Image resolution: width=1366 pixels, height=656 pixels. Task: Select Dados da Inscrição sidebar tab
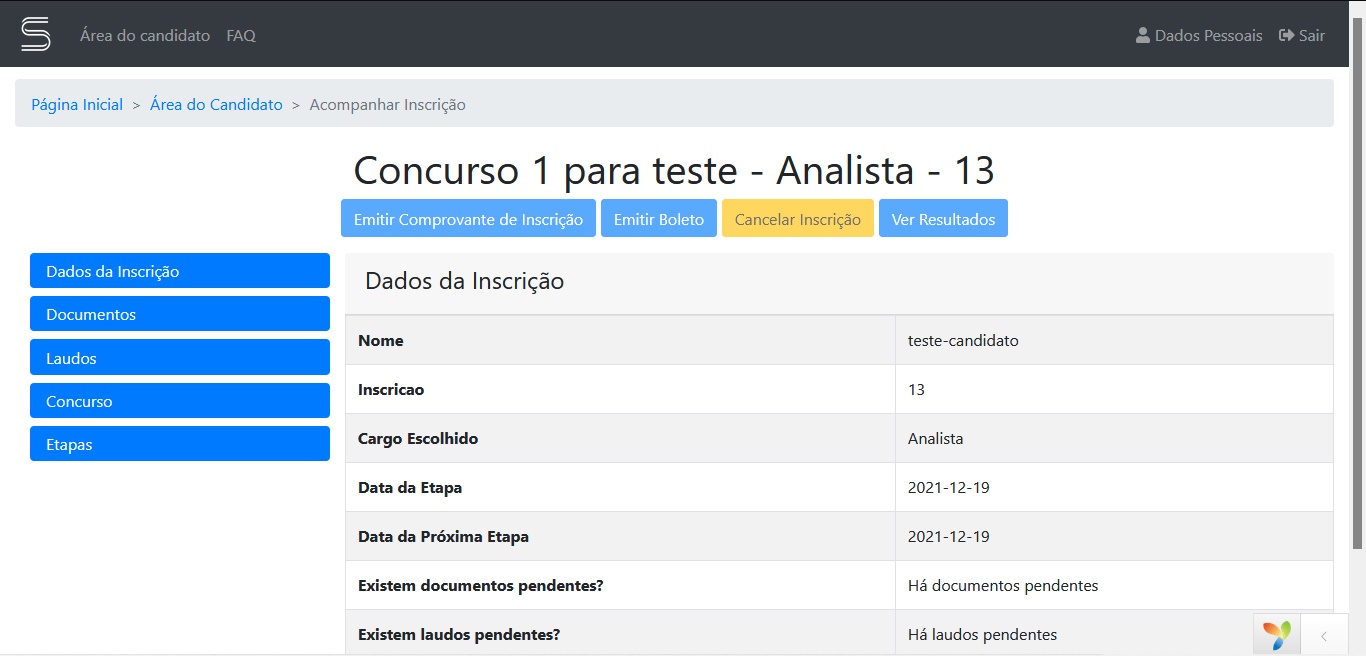point(180,271)
